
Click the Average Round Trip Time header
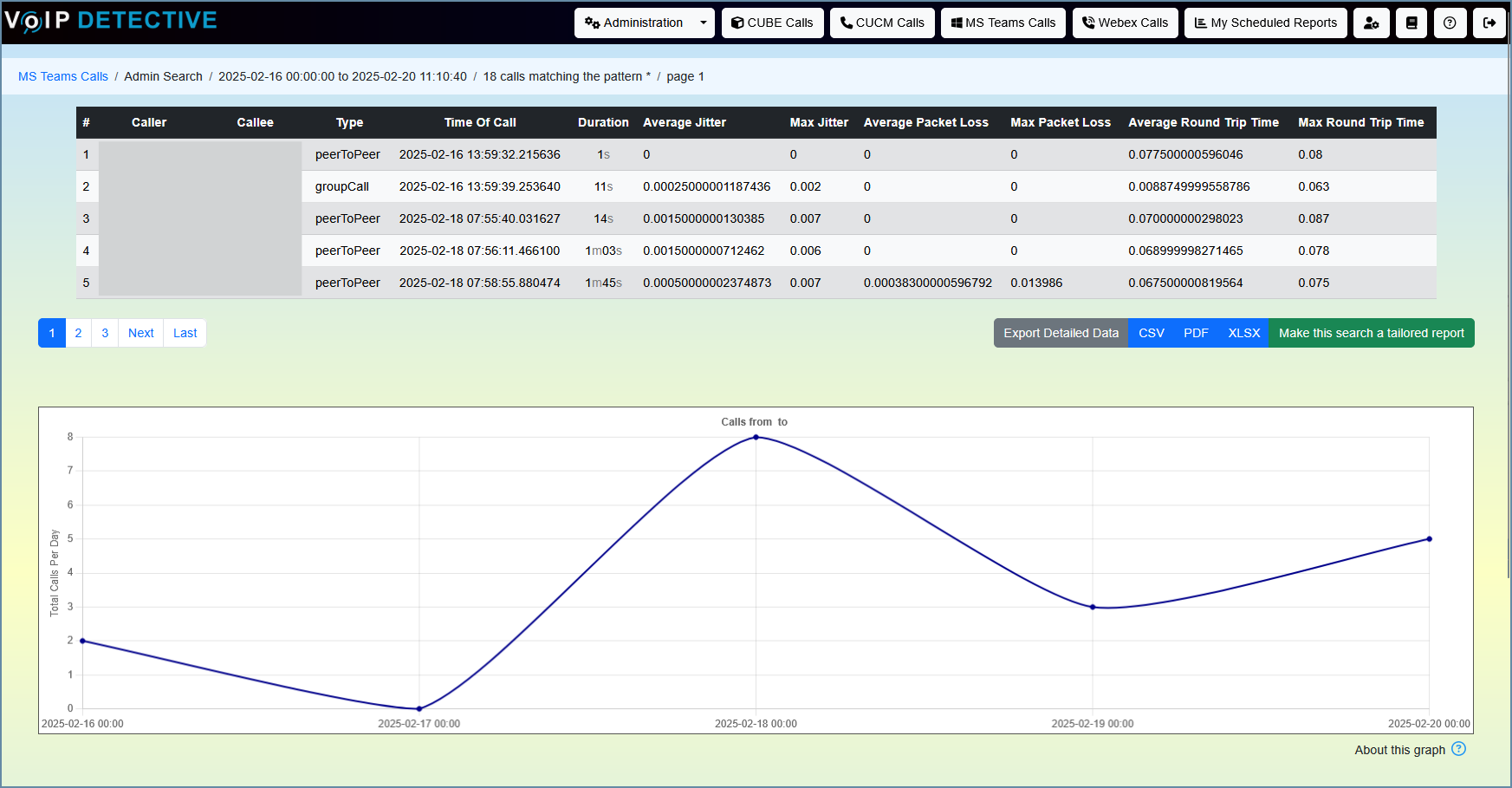(x=1204, y=122)
